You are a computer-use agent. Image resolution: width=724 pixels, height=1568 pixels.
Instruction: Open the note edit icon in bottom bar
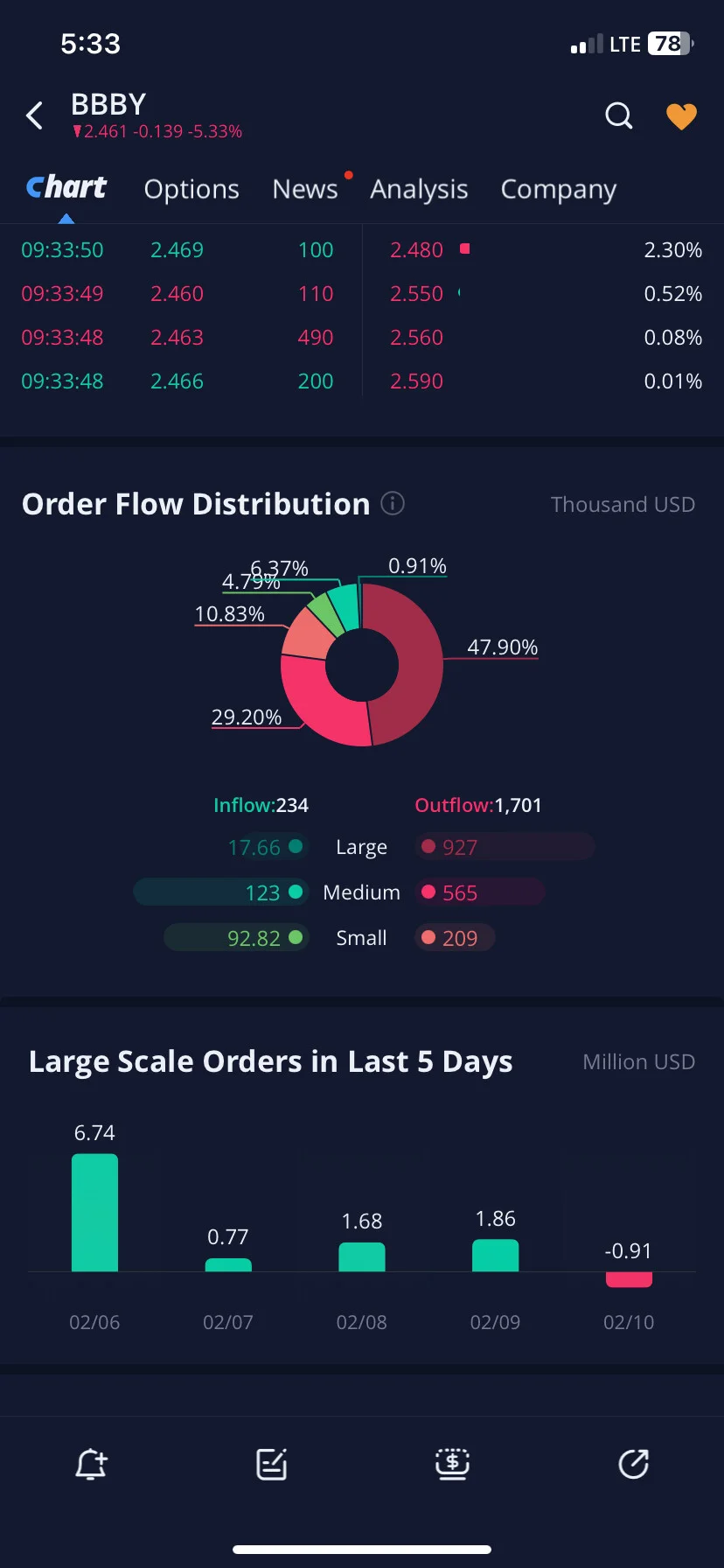point(272,1464)
